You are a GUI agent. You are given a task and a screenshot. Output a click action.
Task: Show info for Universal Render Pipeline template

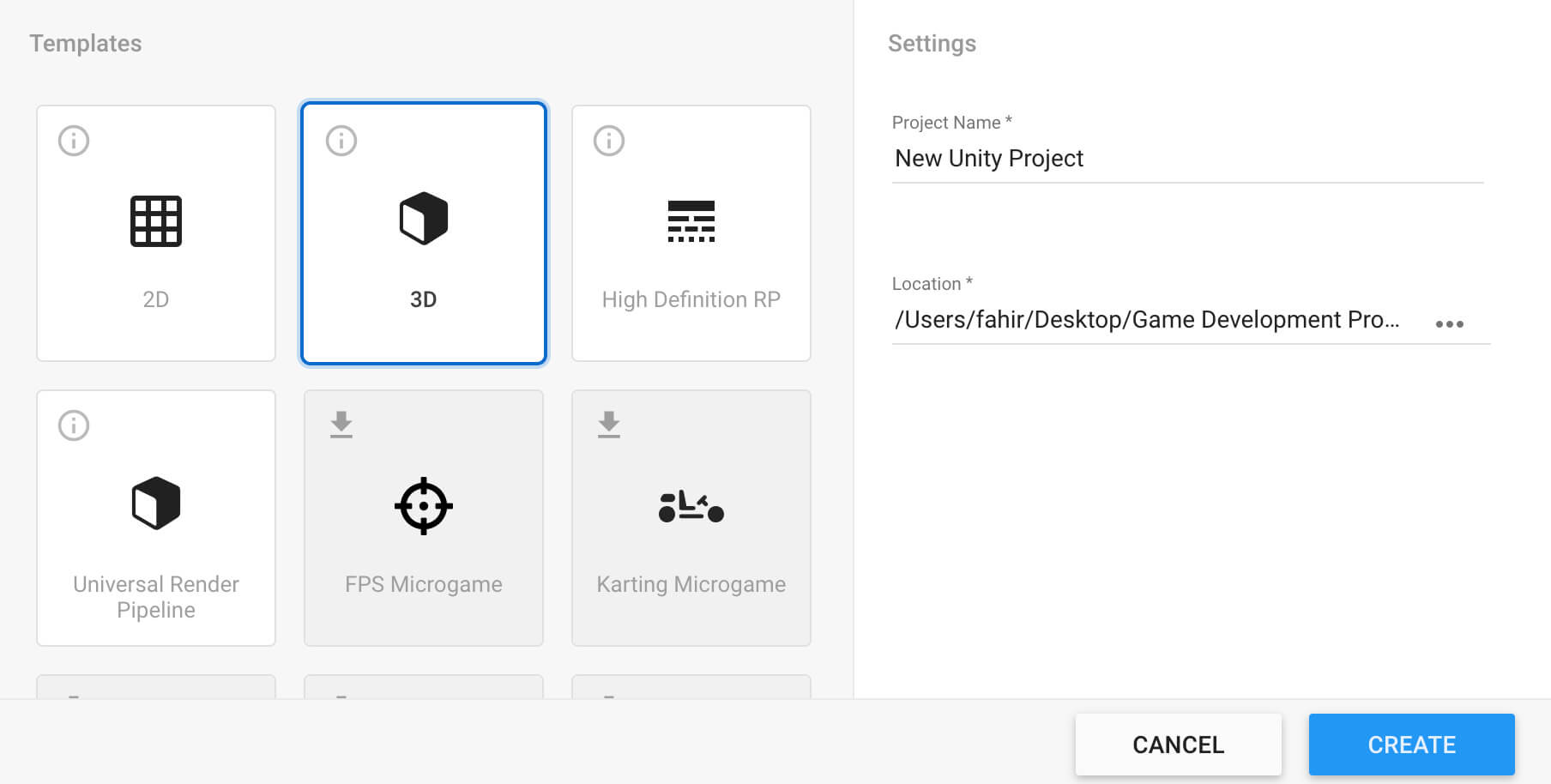click(74, 425)
